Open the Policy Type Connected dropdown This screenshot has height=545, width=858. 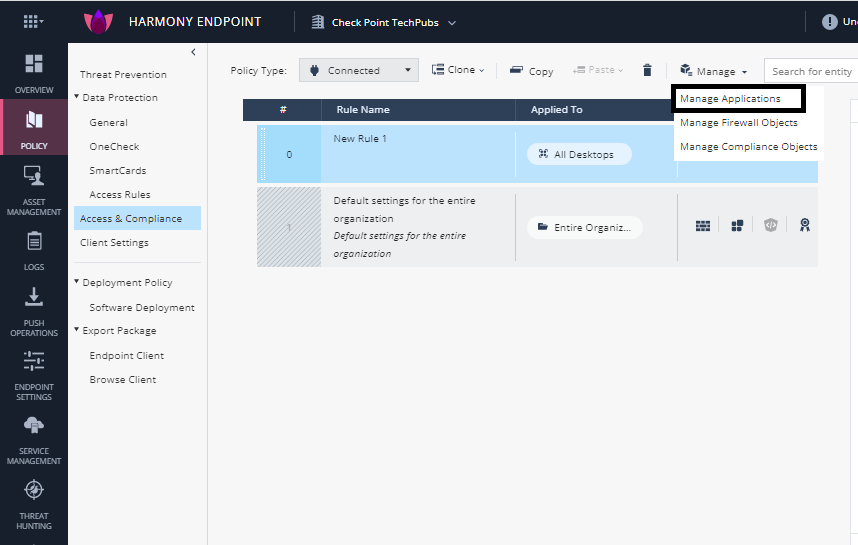pos(359,70)
